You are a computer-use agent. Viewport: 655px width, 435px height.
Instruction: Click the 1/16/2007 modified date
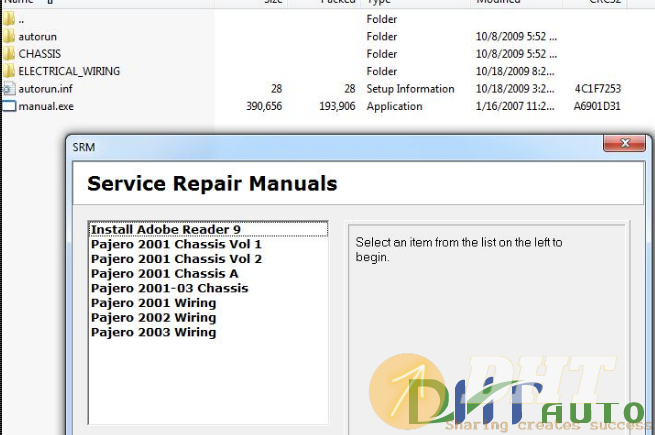pos(515,106)
